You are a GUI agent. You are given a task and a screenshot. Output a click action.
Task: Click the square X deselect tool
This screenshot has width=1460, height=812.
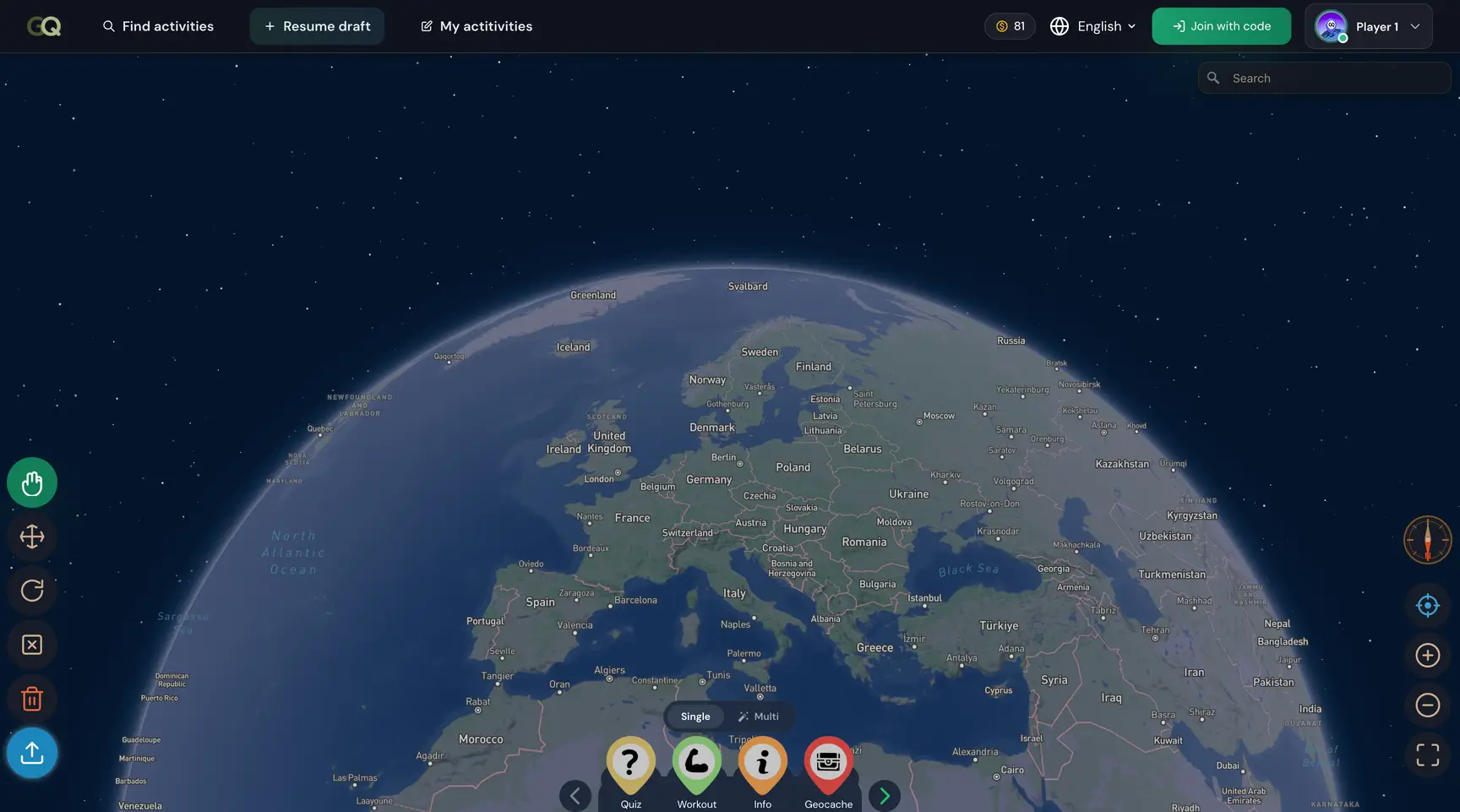(x=32, y=645)
